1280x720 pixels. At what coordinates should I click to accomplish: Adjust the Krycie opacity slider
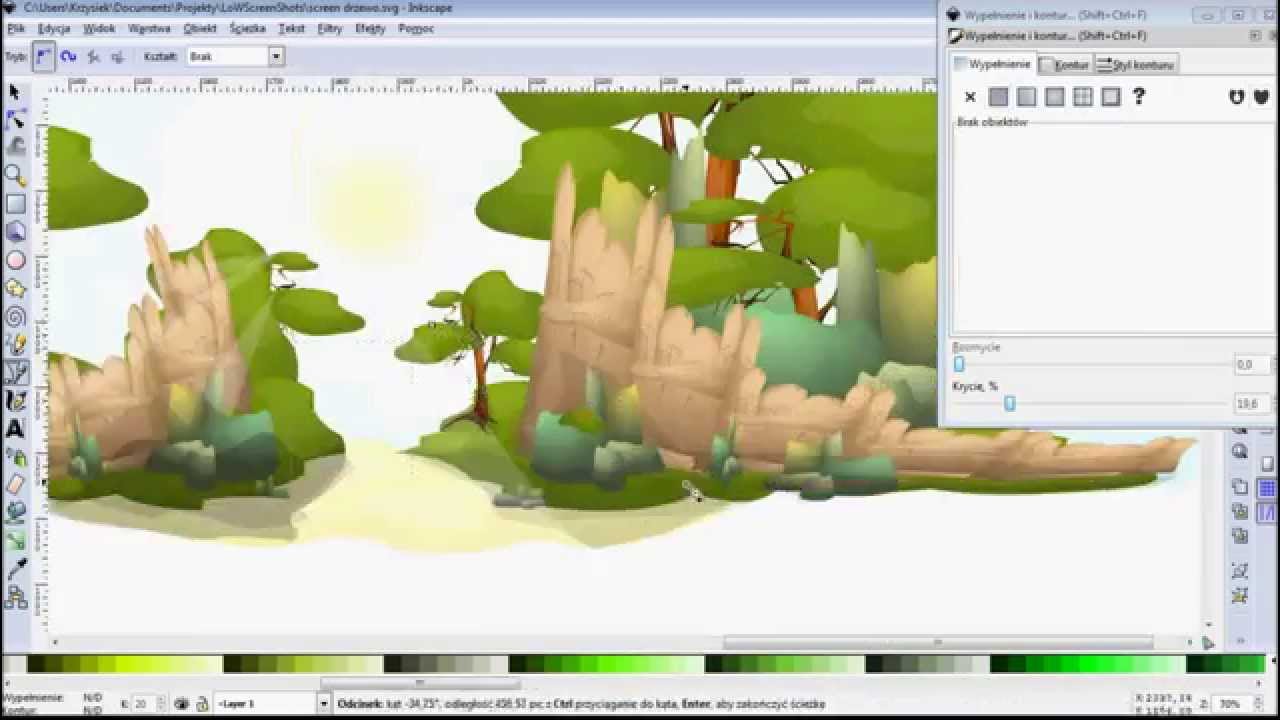(1008, 404)
